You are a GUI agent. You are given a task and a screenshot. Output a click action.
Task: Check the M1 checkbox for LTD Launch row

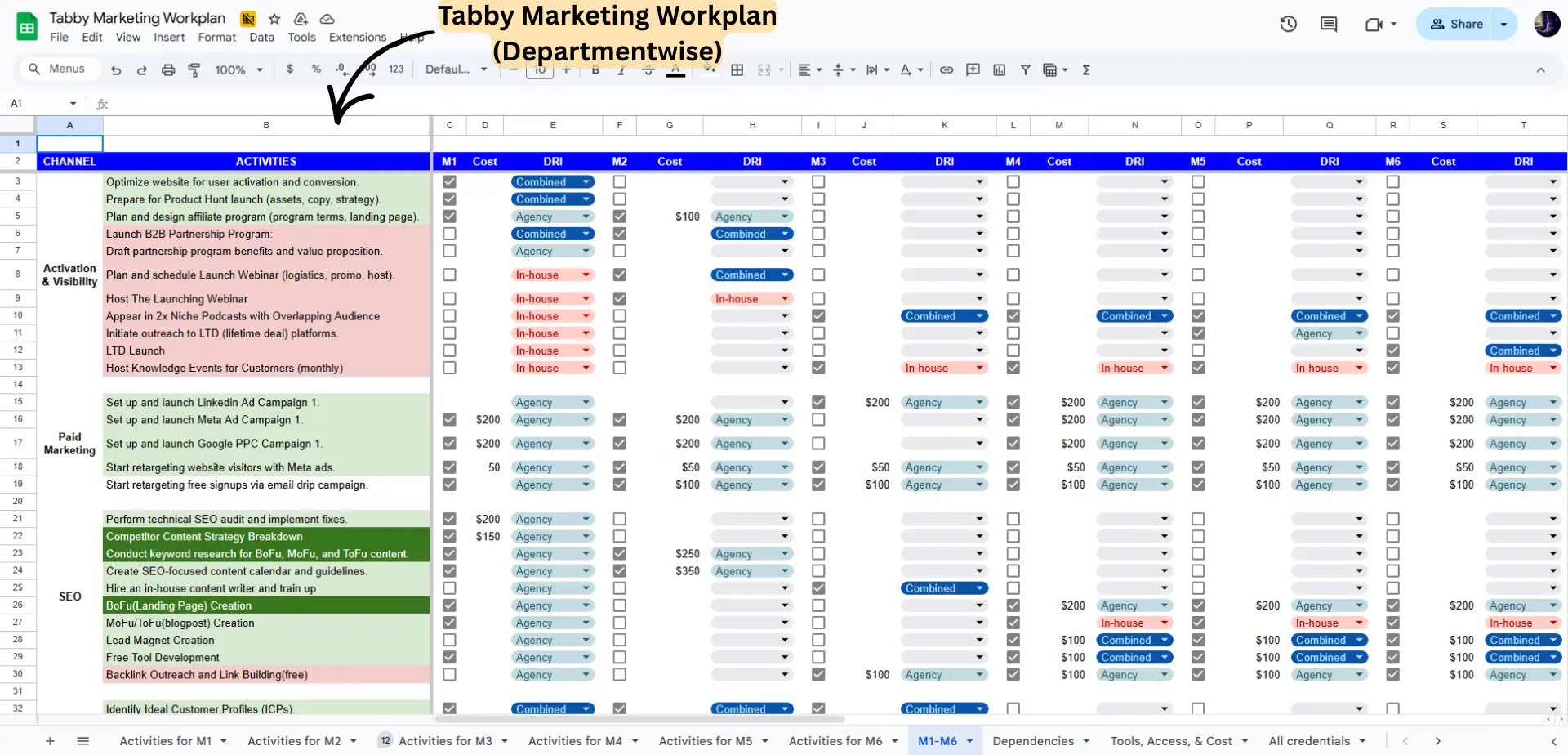(449, 350)
